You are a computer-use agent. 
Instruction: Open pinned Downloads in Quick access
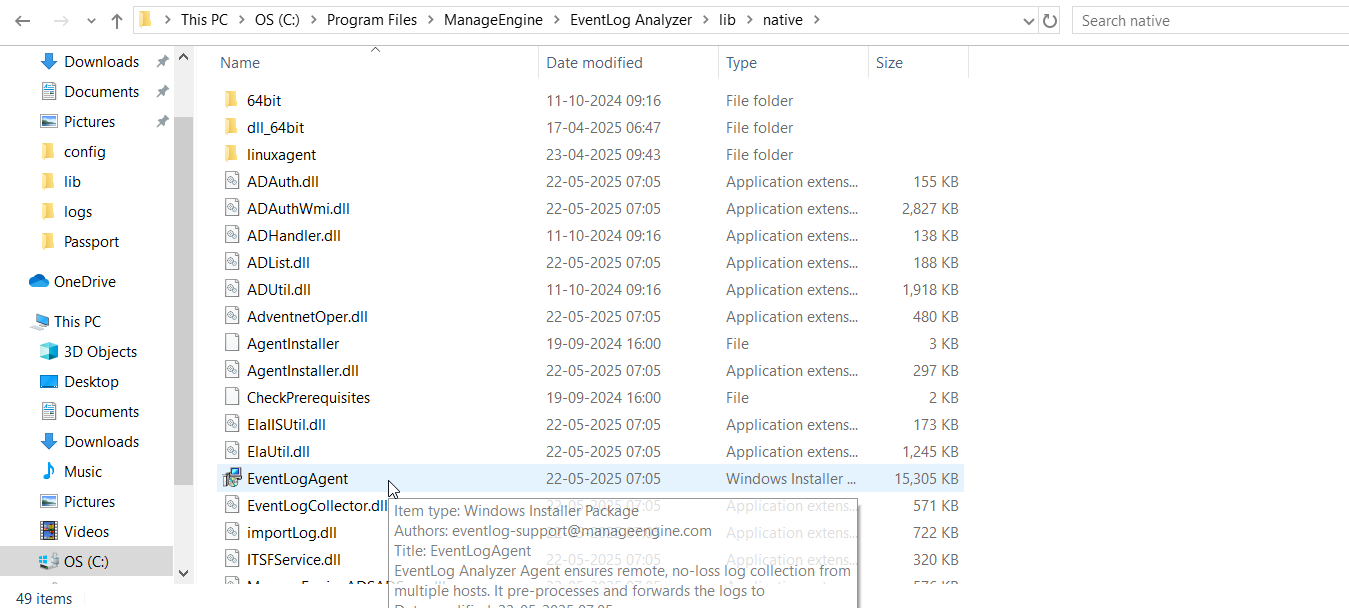pyautogui.click(x=101, y=62)
